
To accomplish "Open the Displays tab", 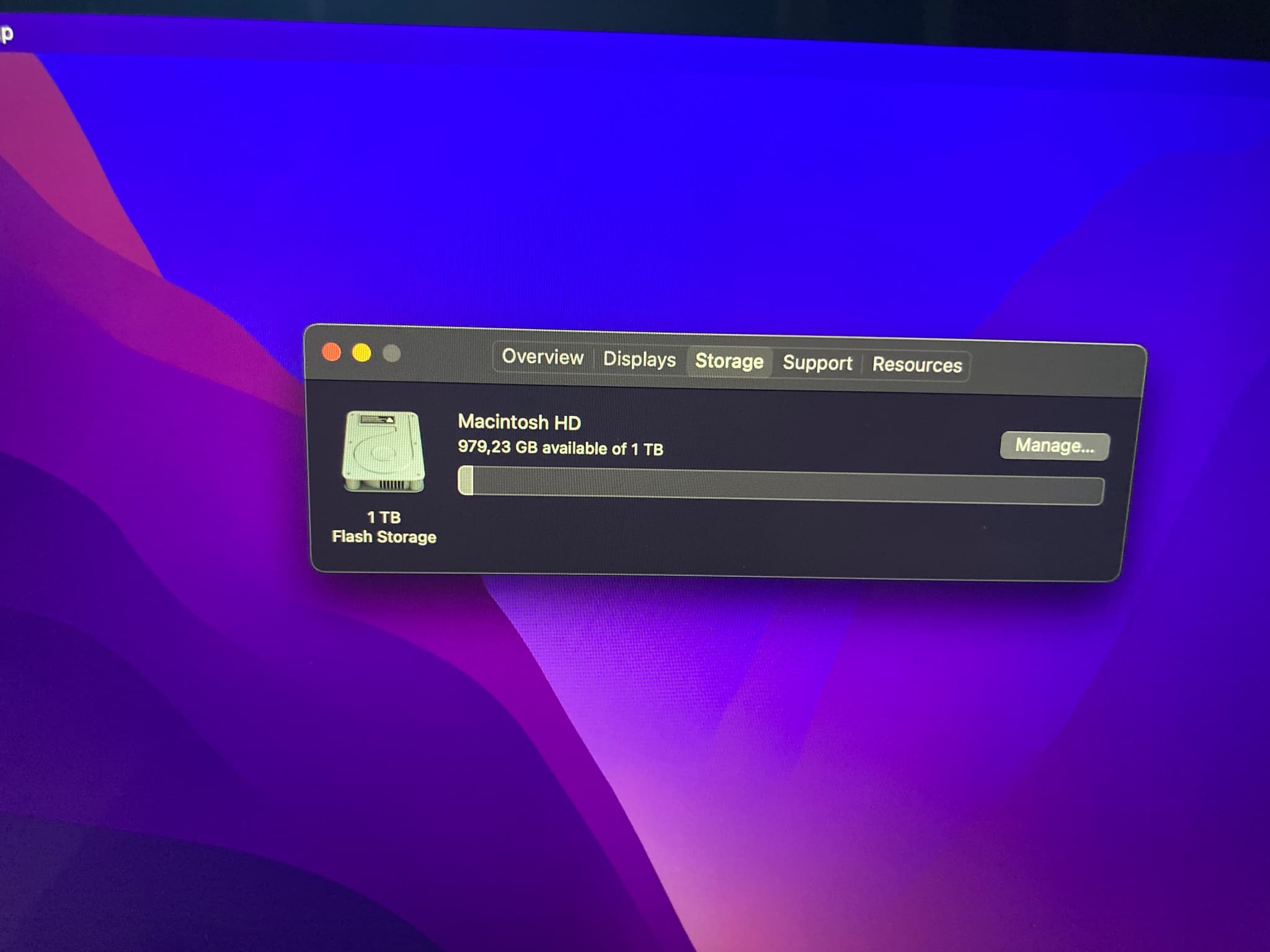I will [x=639, y=359].
